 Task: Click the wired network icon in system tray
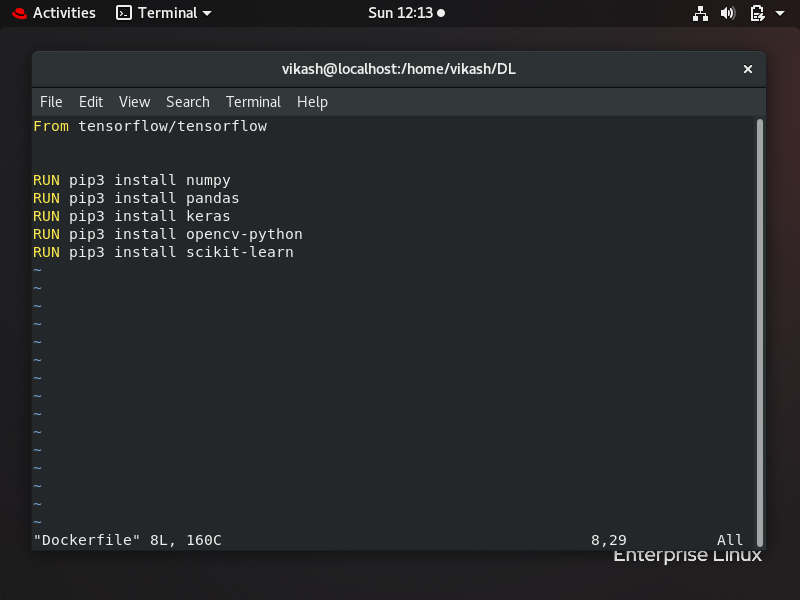tap(700, 14)
